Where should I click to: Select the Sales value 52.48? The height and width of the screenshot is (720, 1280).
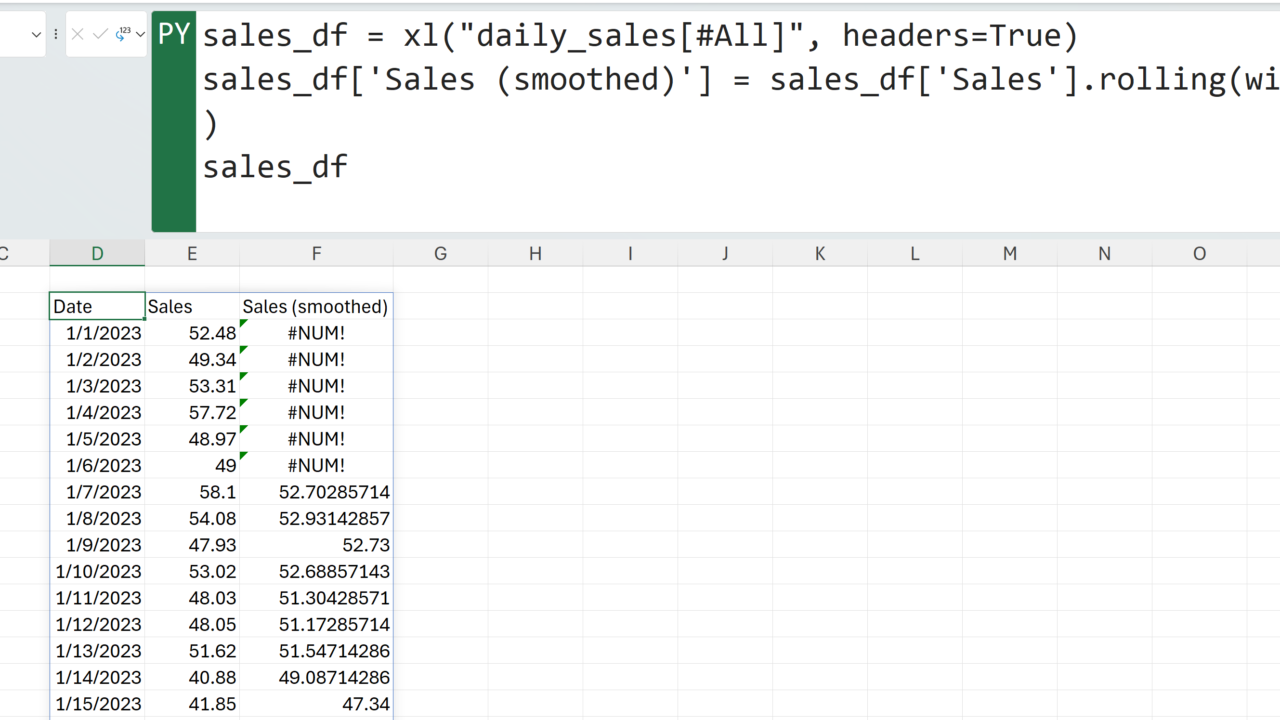point(192,333)
